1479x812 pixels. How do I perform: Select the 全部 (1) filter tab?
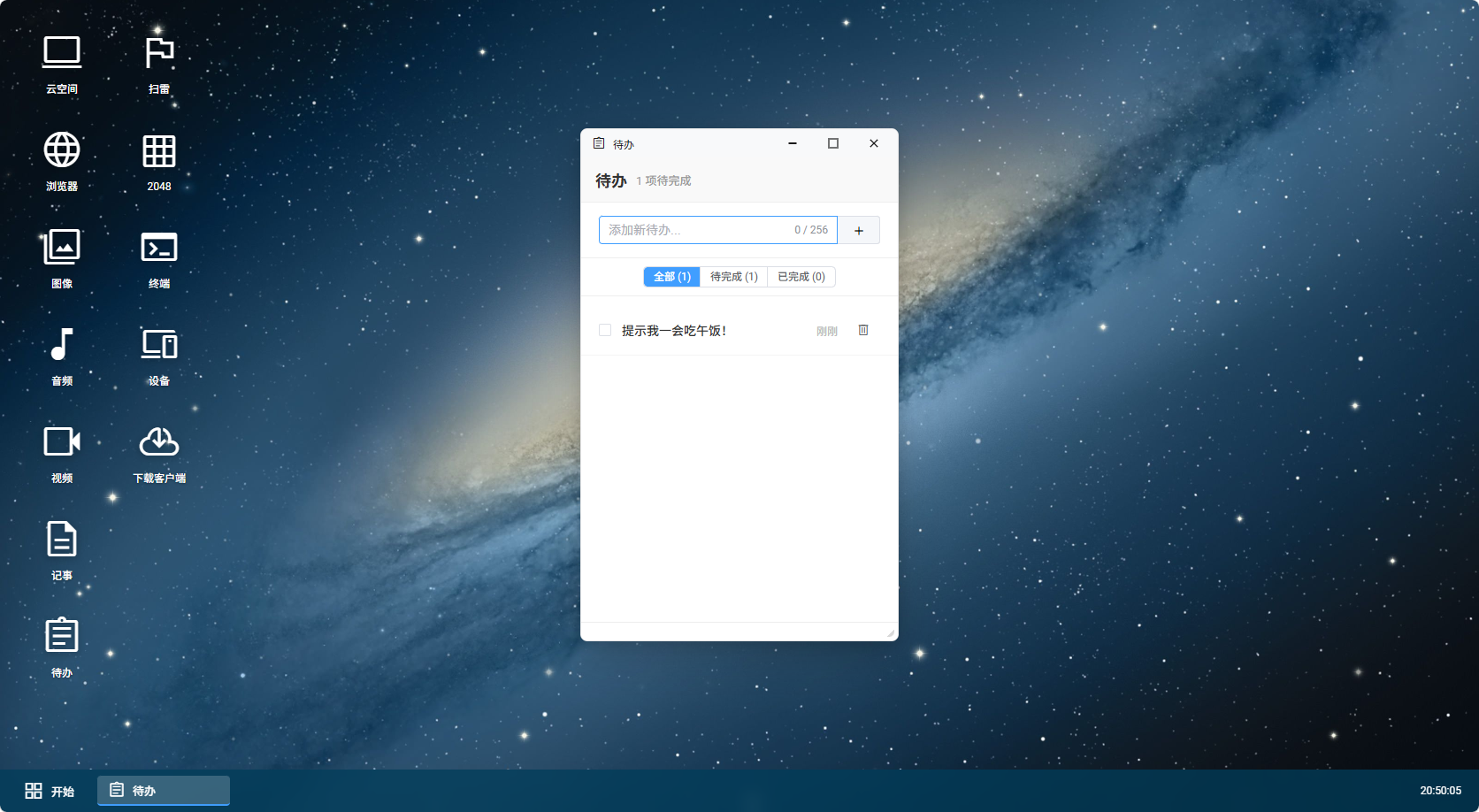(x=672, y=277)
